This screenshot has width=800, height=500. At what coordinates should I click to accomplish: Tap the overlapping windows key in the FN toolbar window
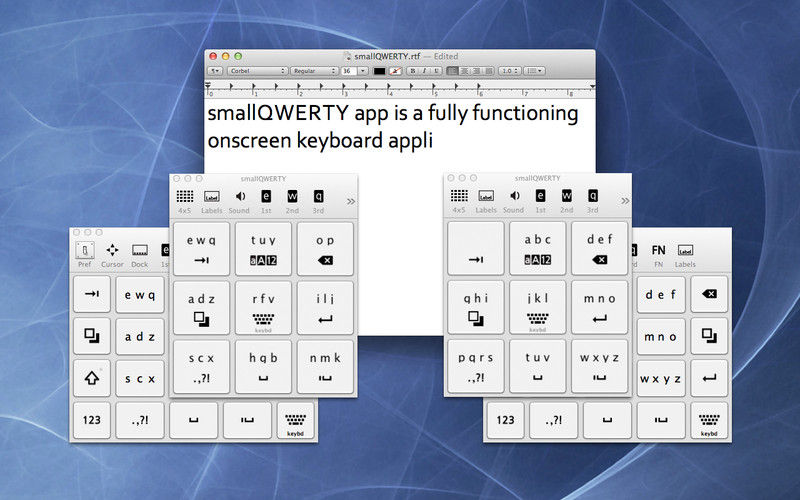709,336
